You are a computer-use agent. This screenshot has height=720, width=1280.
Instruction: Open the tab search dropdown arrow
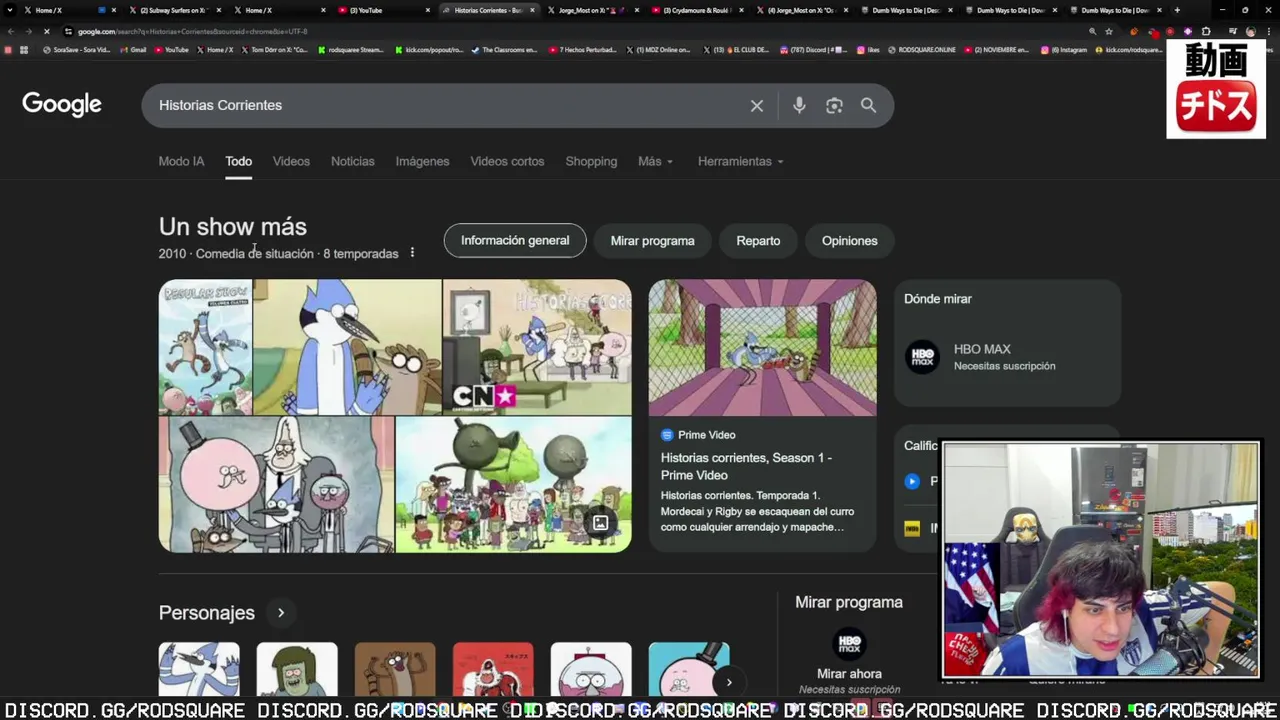[9, 10]
